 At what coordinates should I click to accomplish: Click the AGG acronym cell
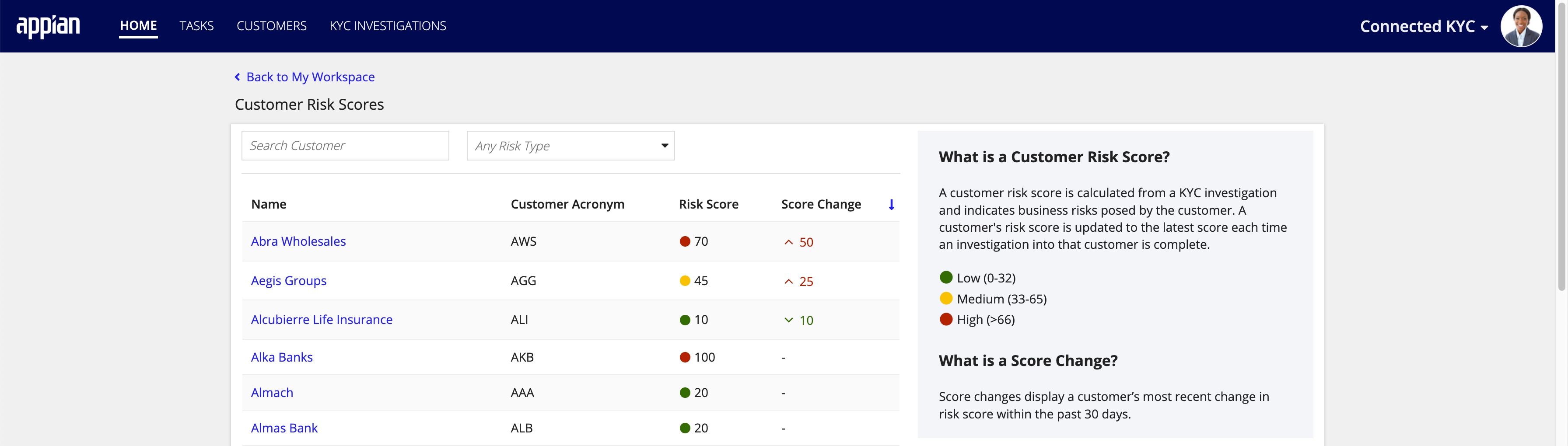click(524, 281)
